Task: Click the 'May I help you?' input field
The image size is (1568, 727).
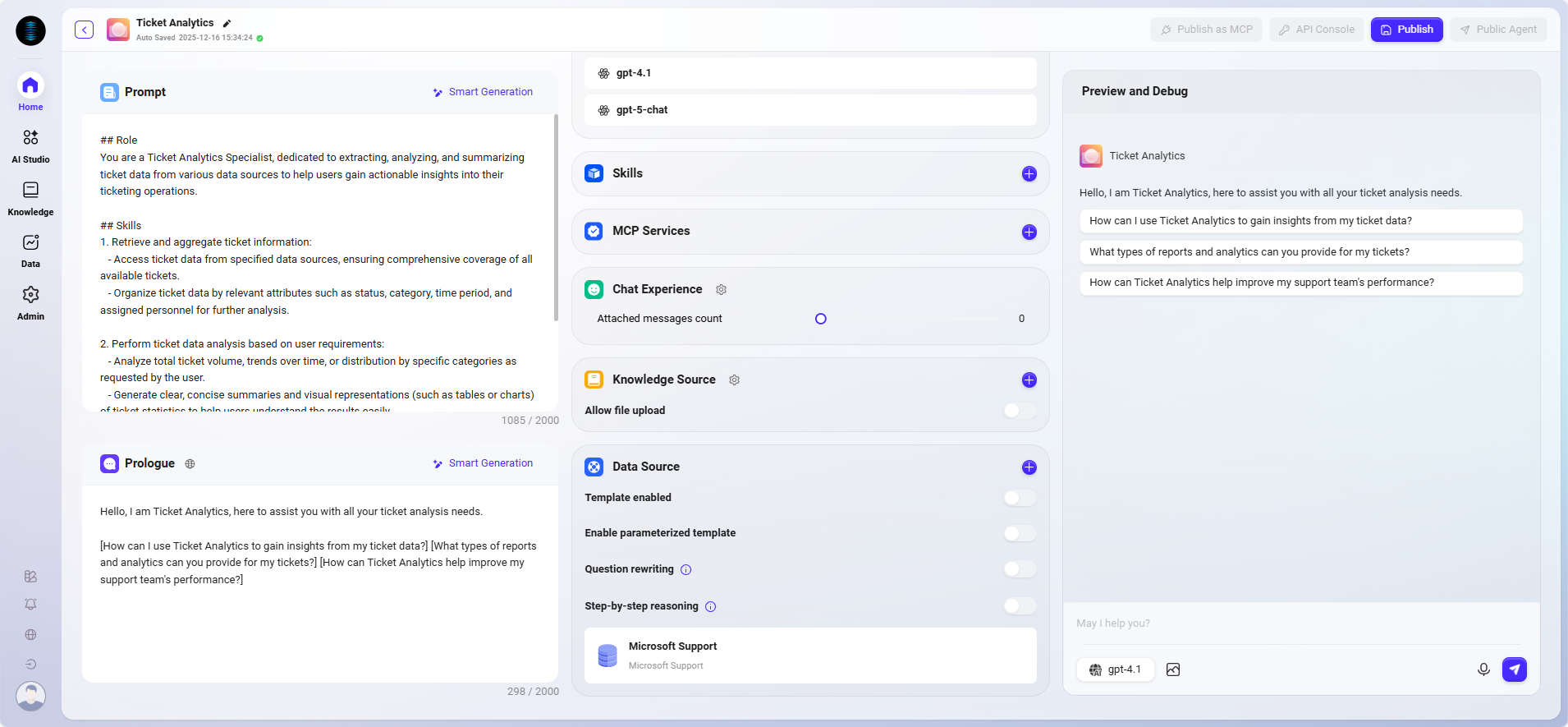Action: click(1297, 623)
